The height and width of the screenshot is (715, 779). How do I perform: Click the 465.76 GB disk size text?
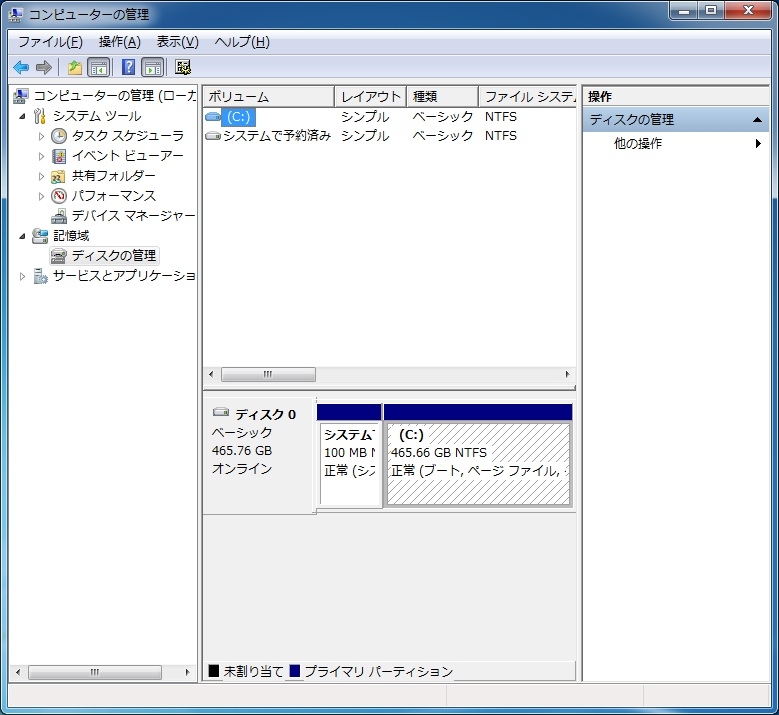[242, 451]
